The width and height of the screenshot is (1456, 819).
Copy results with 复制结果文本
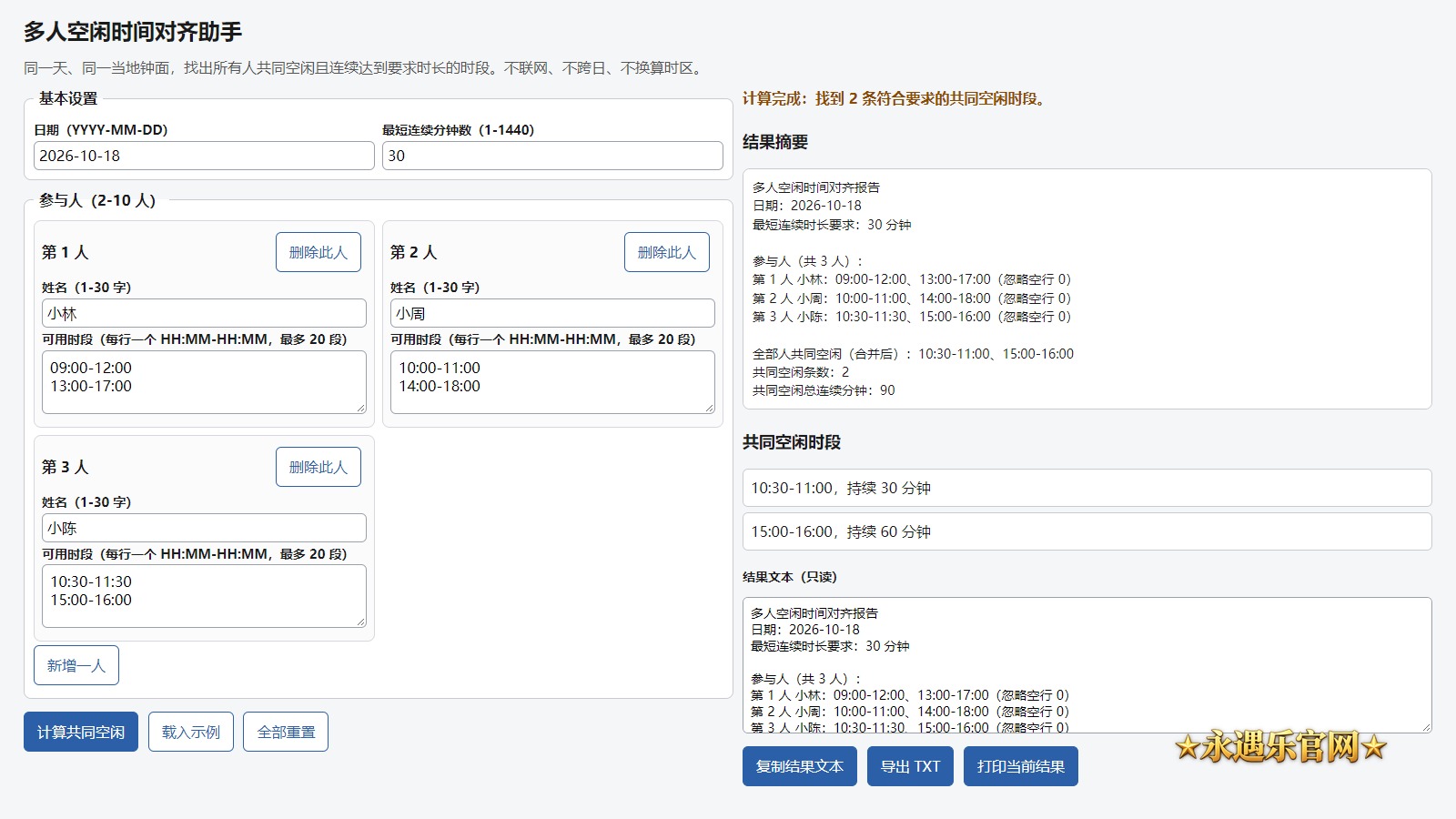pos(800,766)
